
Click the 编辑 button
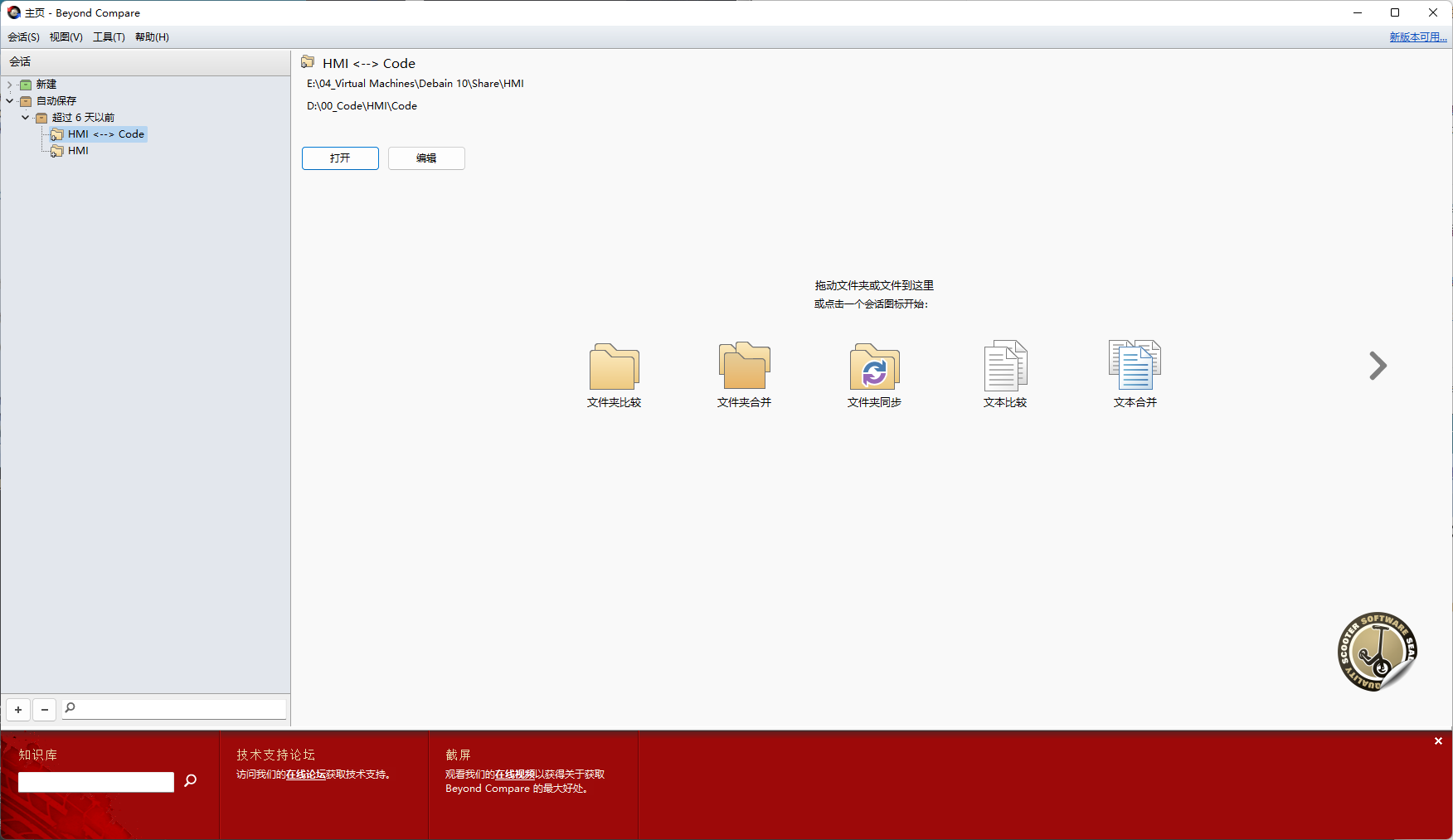tap(426, 158)
